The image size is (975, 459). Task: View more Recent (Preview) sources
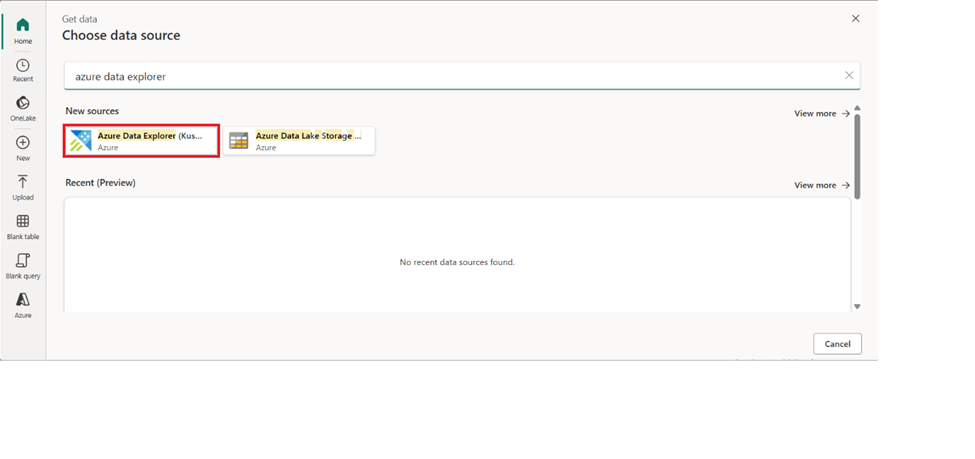click(x=821, y=185)
